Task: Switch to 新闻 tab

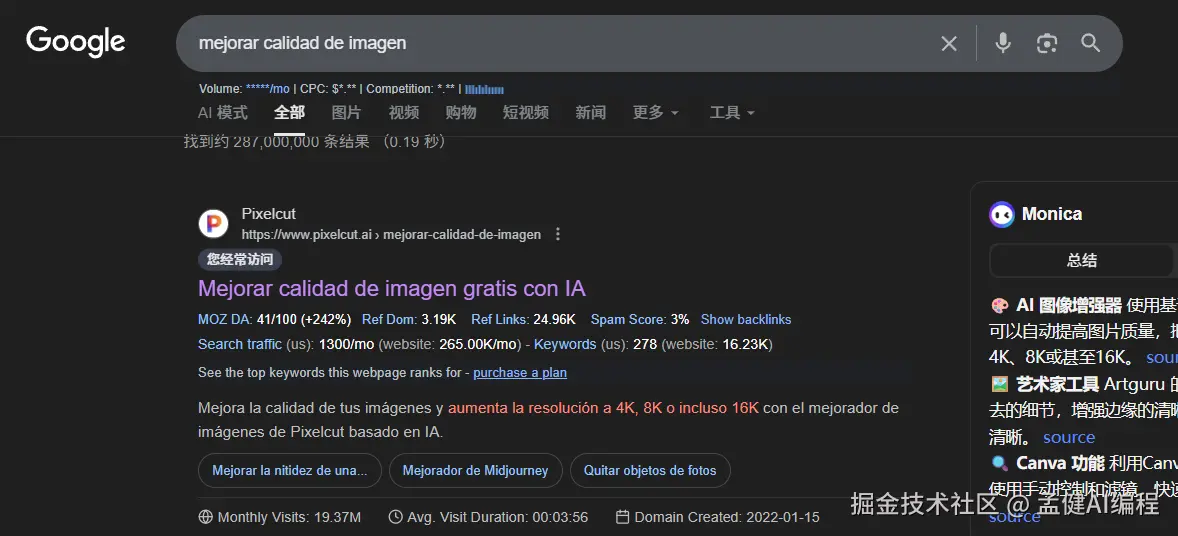Action: 591,113
